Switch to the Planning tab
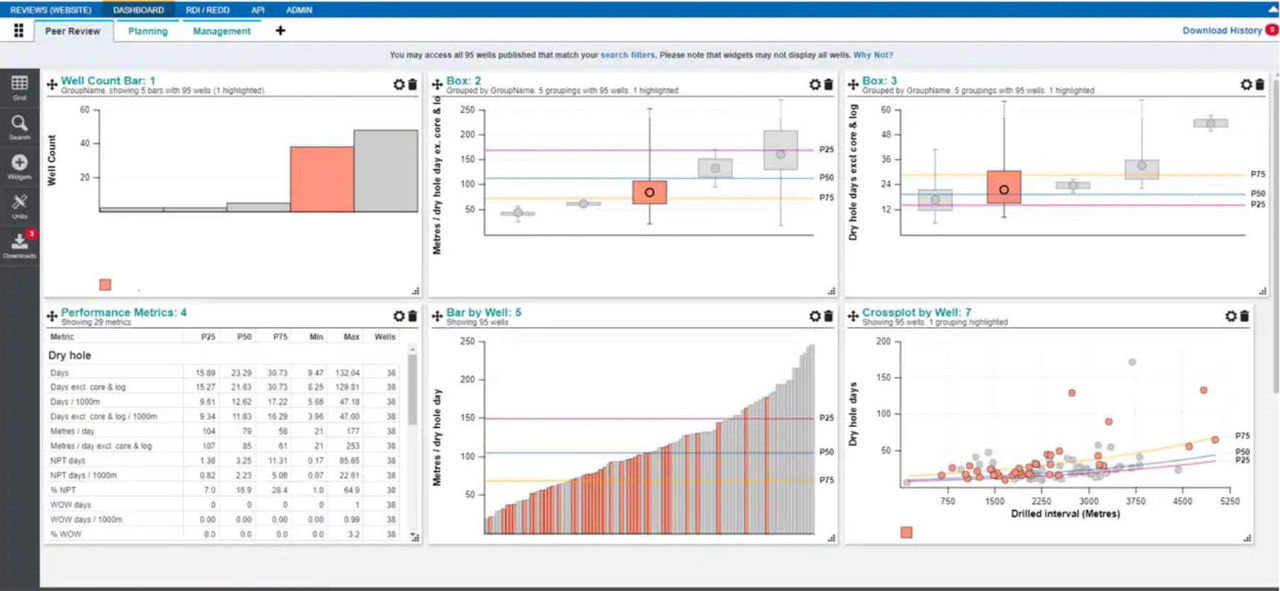 click(x=148, y=31)
